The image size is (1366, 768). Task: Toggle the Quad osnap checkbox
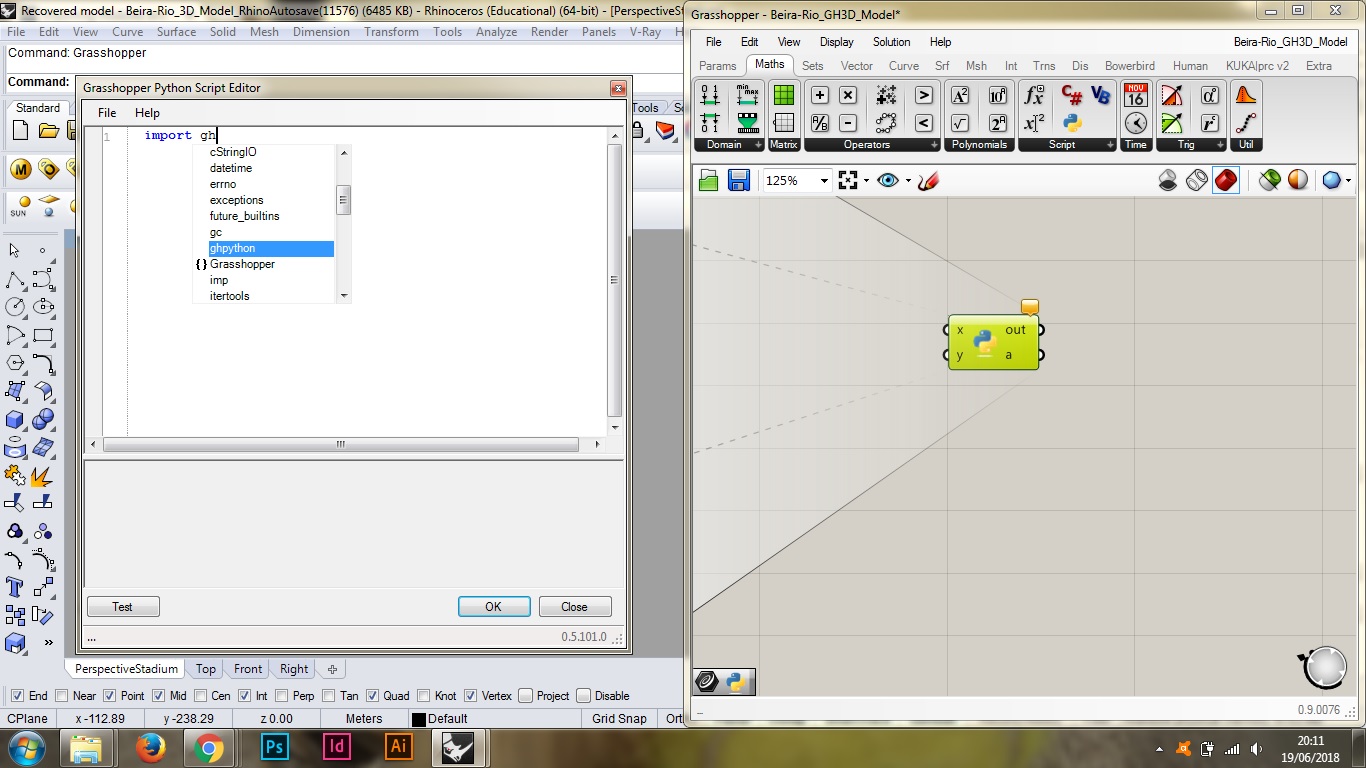(x=372, y=696)
